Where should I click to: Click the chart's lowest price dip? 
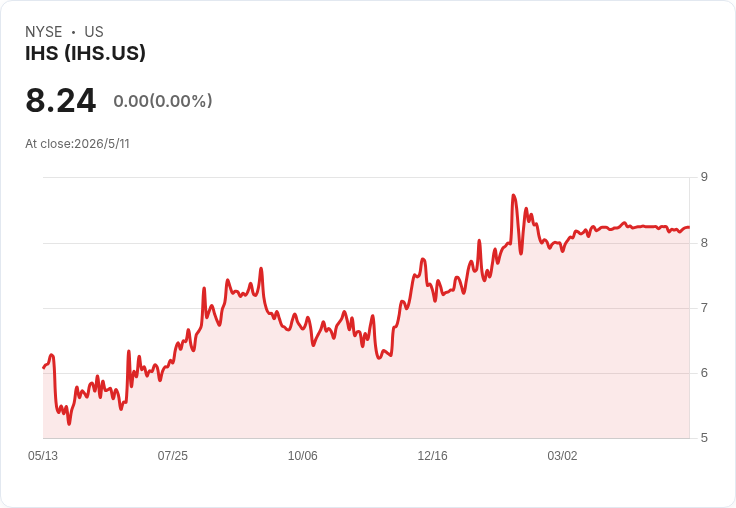coord(69,424)
